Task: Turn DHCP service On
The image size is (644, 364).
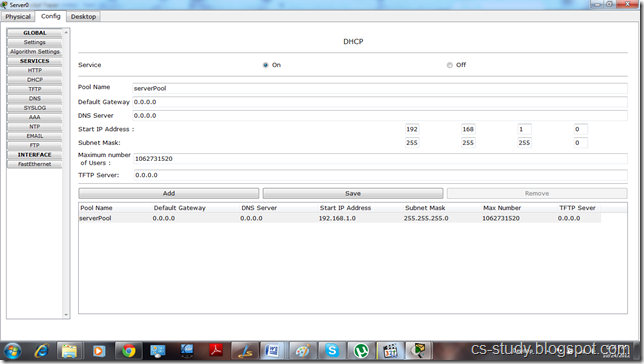Action: click(x=265, y=65)
